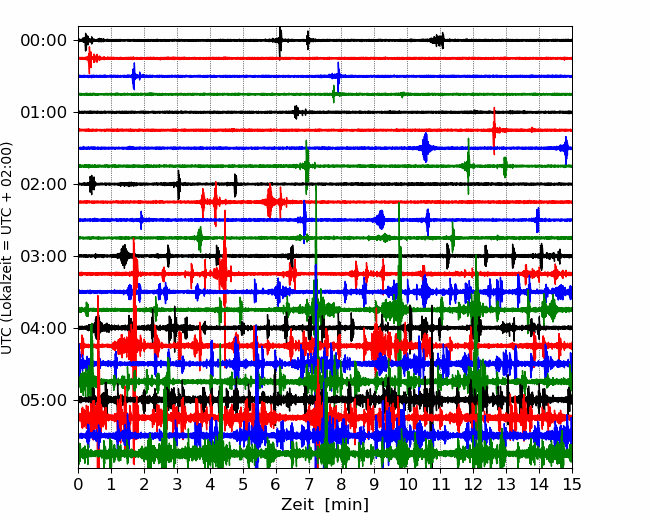
Task: Click the x-axis tick label 5
Action: pos(243,484)
